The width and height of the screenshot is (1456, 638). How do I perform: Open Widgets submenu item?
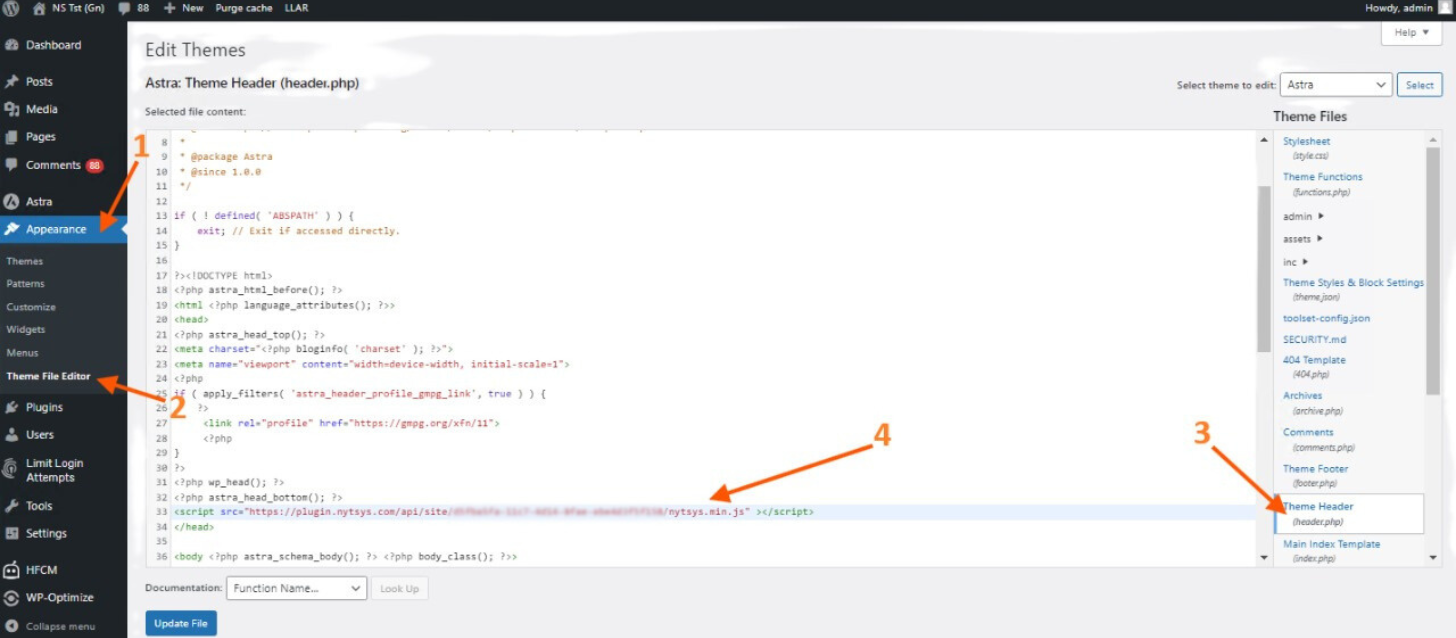(26, 329)
